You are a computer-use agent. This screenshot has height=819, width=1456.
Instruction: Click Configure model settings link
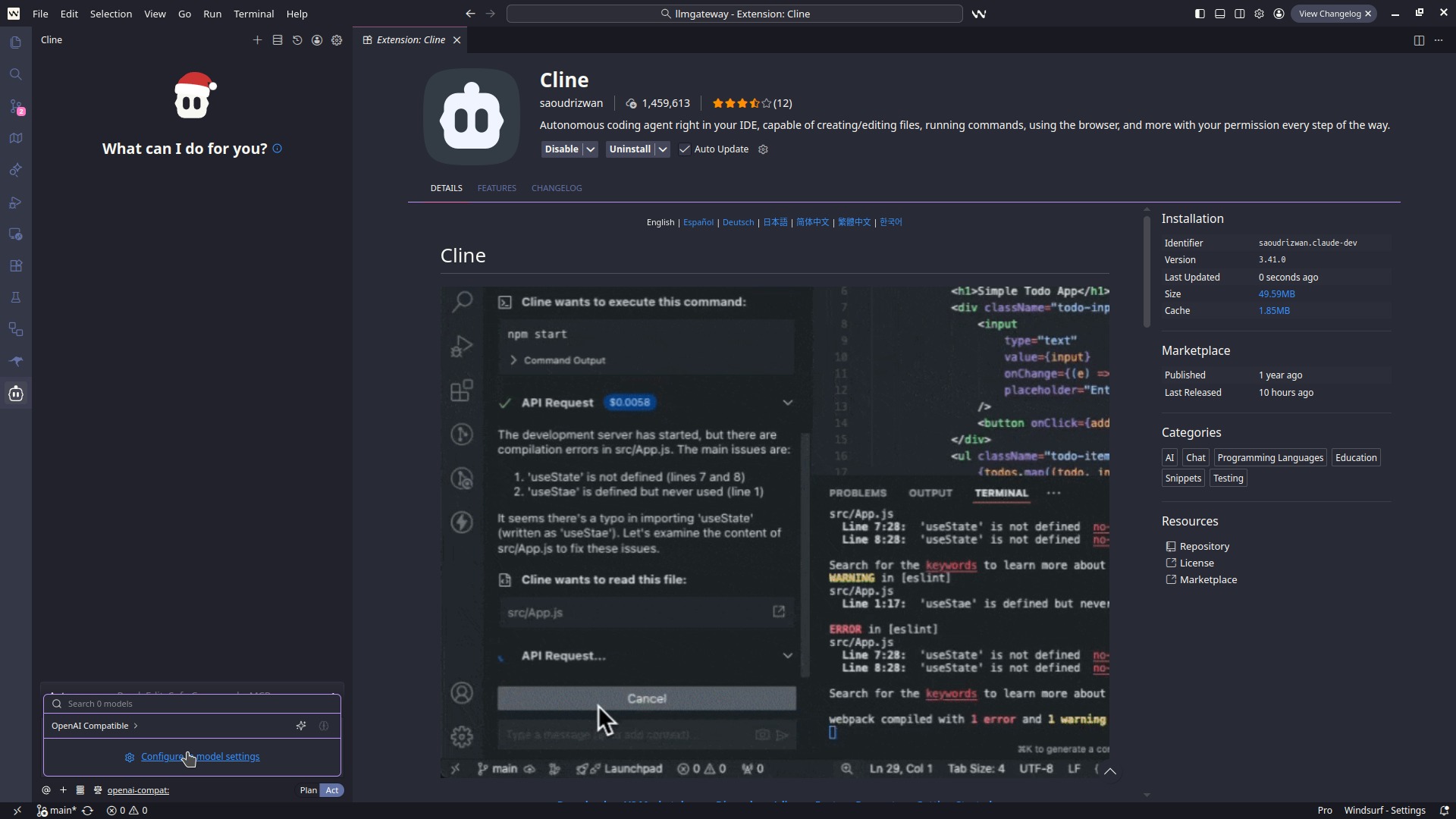point(200,757)
